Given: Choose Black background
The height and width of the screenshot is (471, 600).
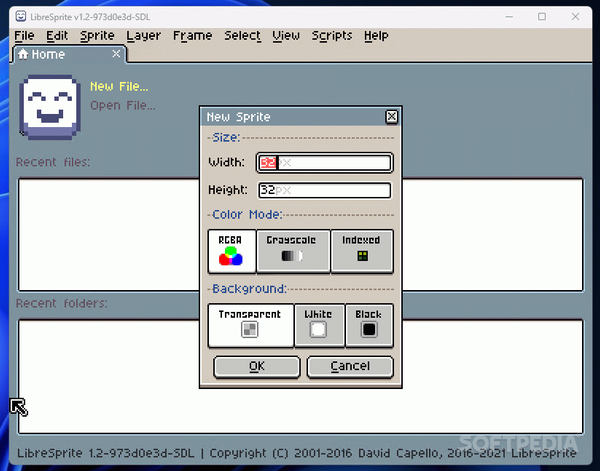Looking at the screenshot, I should click(x=369, y=326).
